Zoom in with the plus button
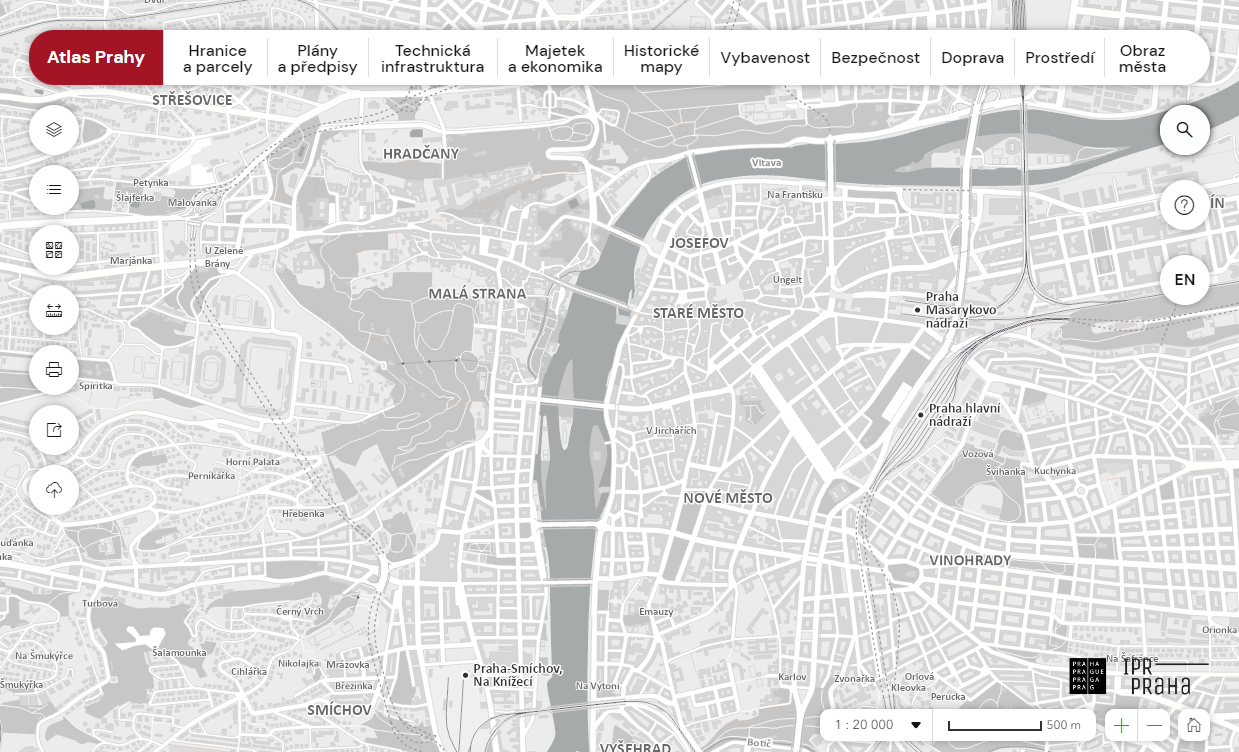 (x=1122, y=725)
